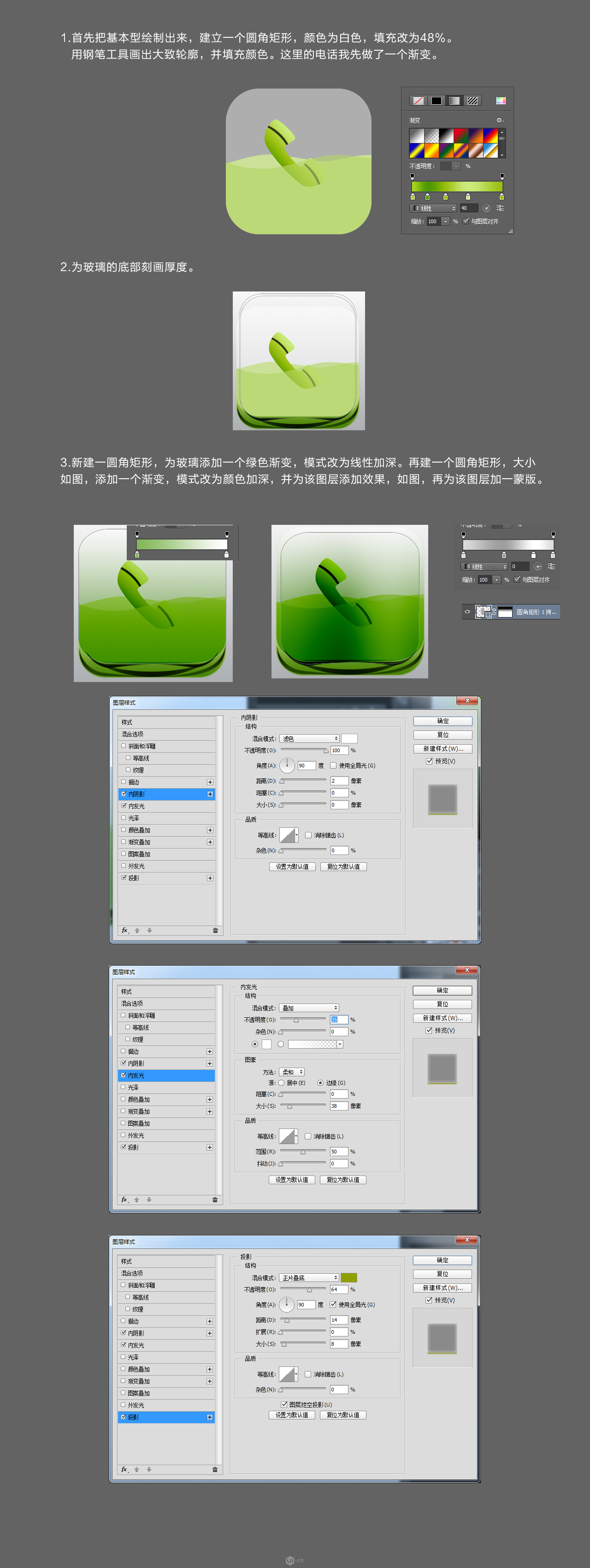590x1568 pixels.
Task: Select 混合选项 in the 投影 dialog's style list
Action: (x=132, y=1273)
